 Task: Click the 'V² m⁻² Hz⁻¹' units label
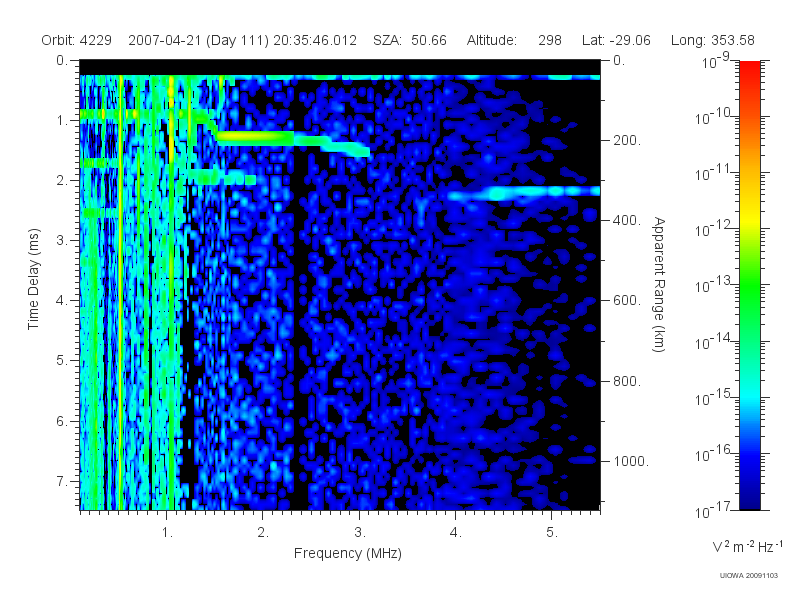pos(747,546)
